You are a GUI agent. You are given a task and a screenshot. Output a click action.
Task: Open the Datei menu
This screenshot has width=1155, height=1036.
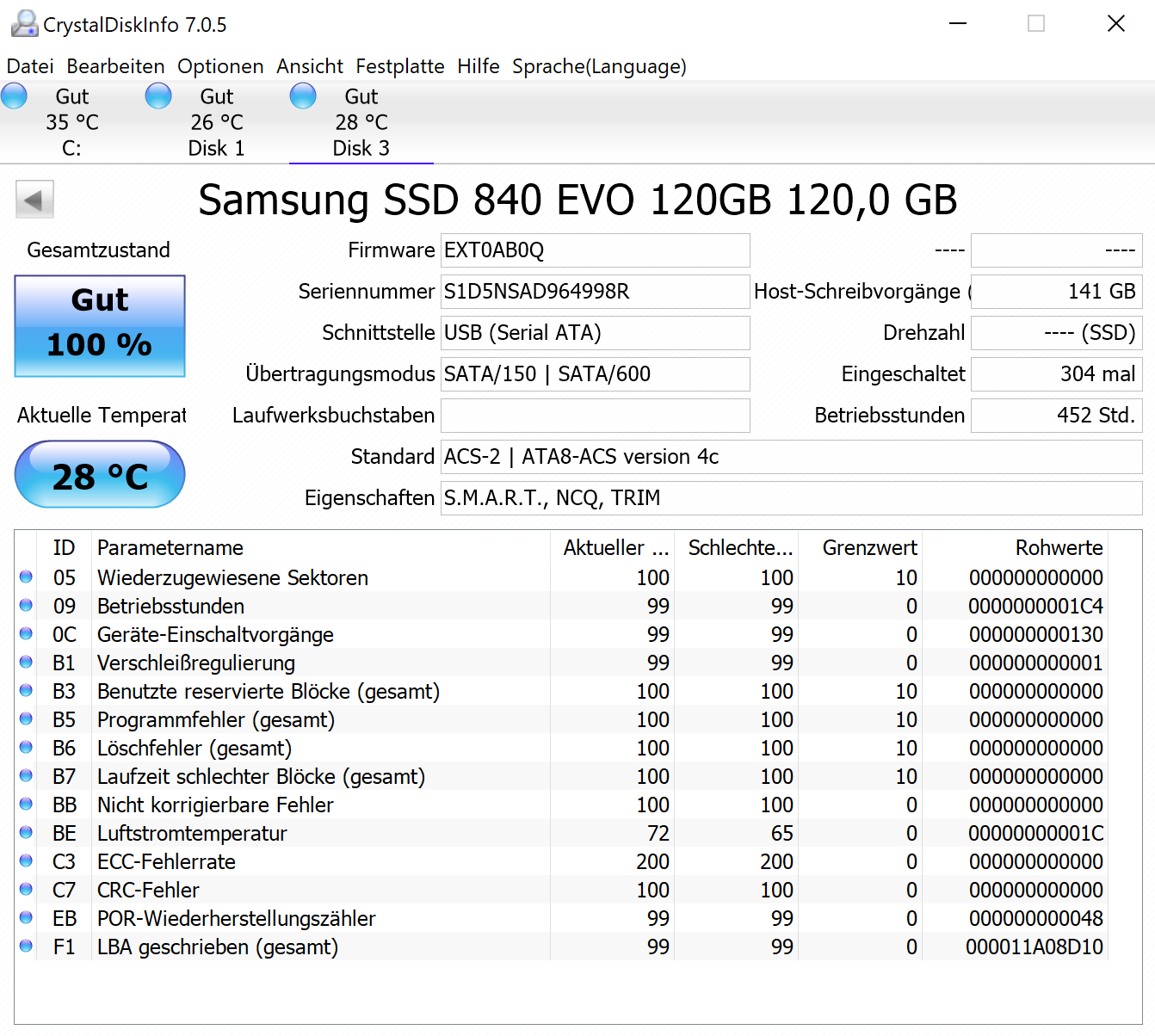(30, 66)
